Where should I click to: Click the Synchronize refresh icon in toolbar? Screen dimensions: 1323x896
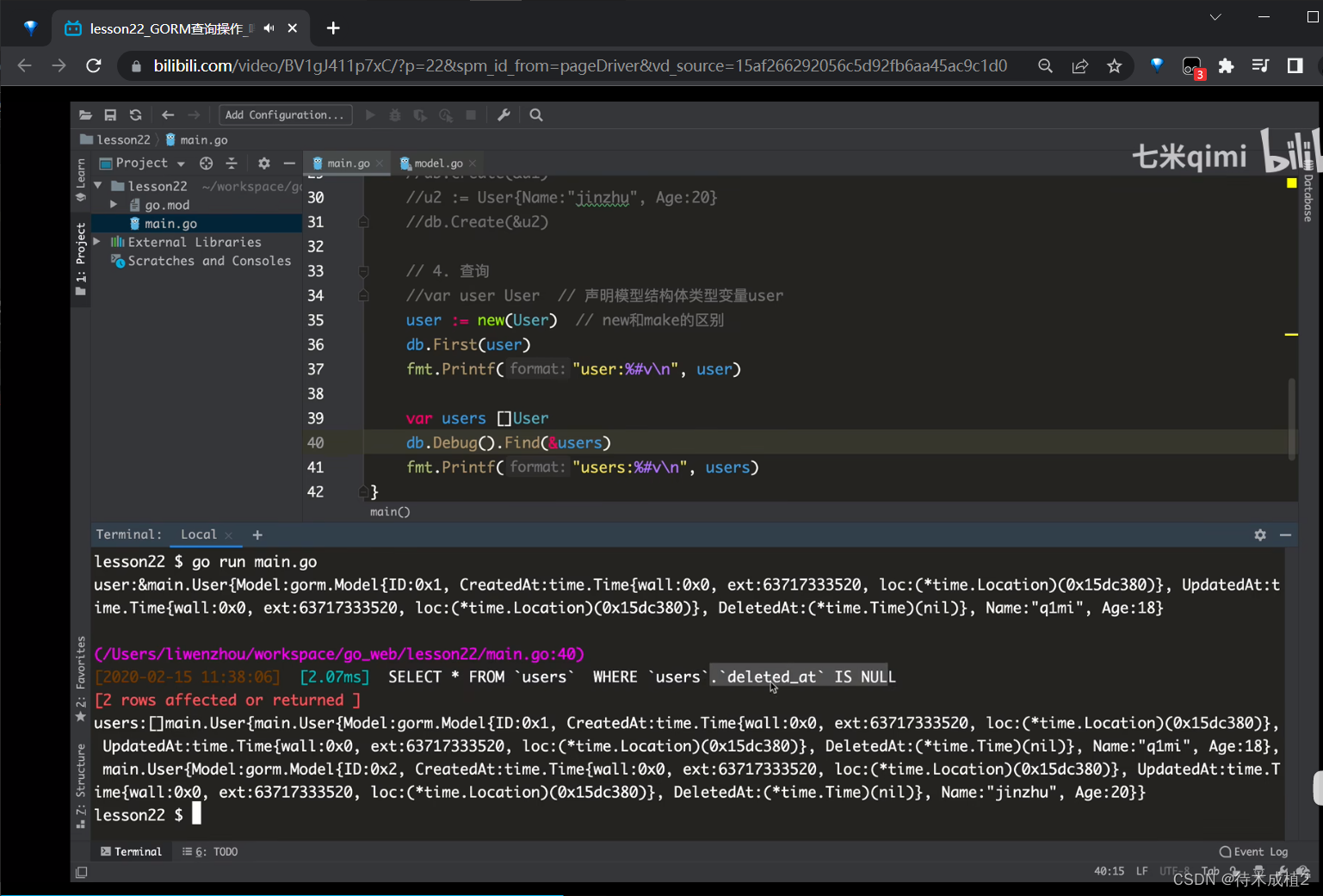(135, 115)
